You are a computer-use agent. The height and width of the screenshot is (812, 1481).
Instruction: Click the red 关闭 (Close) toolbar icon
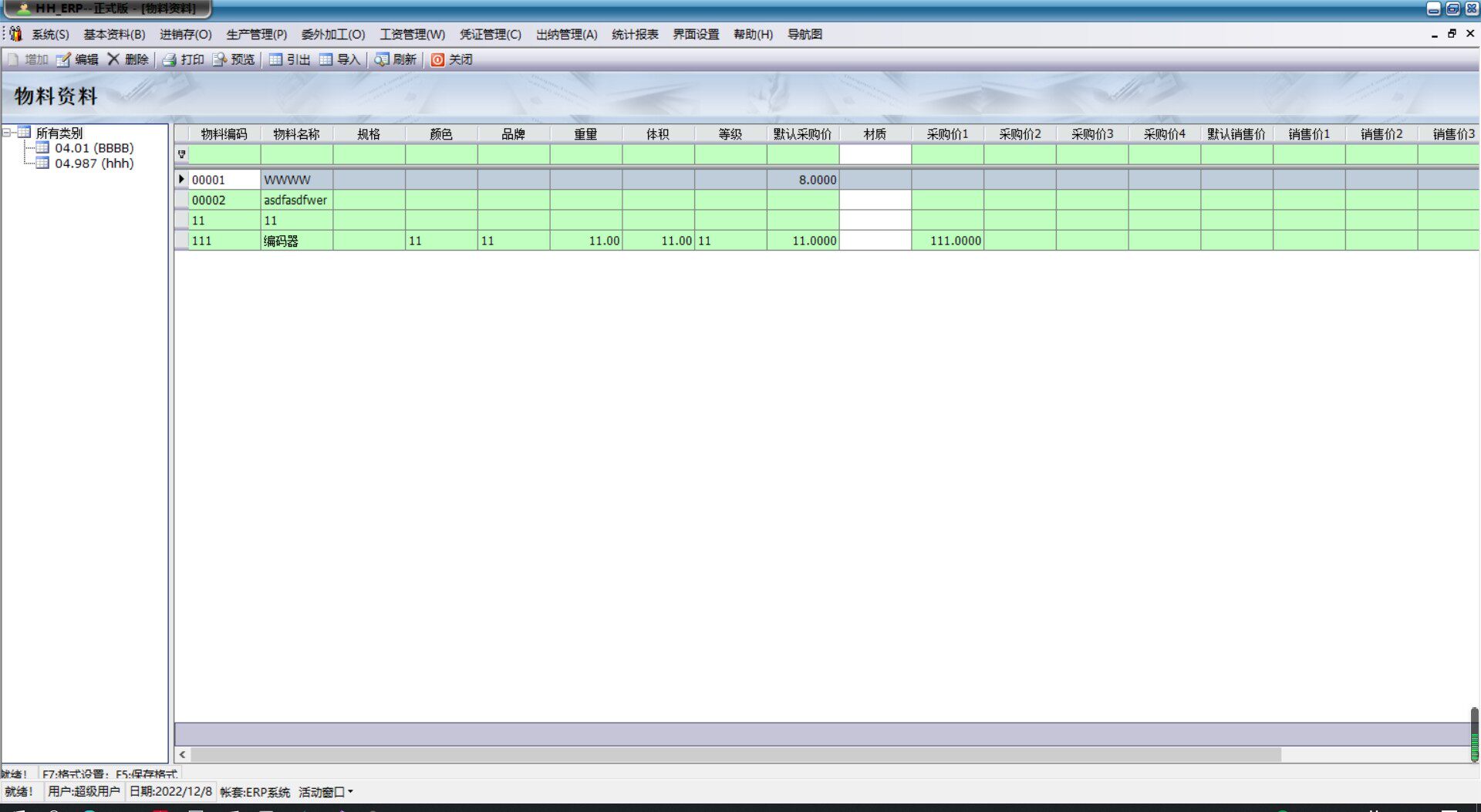pos(437,59)
